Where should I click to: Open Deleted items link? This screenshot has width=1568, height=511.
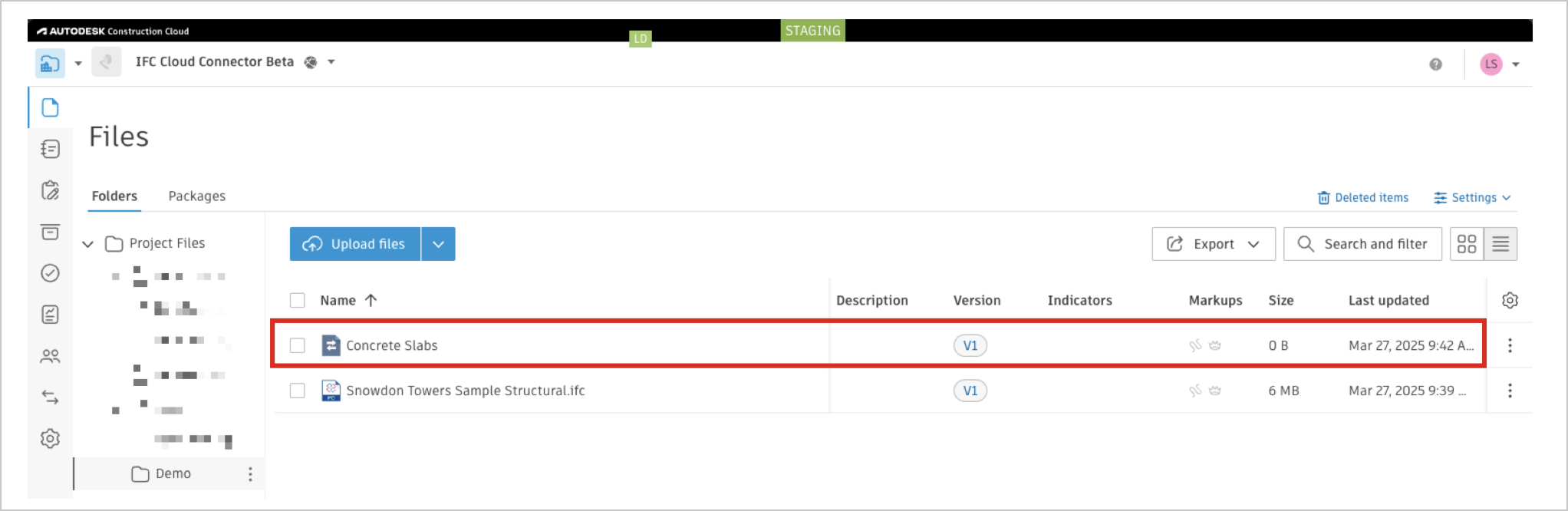pyautogui.click(x=1363, y=198)
